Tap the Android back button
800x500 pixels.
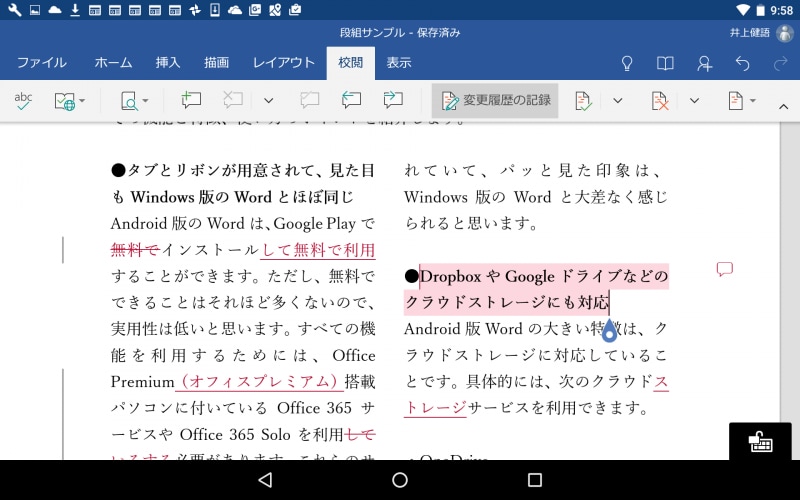click(x=265, y=480)
